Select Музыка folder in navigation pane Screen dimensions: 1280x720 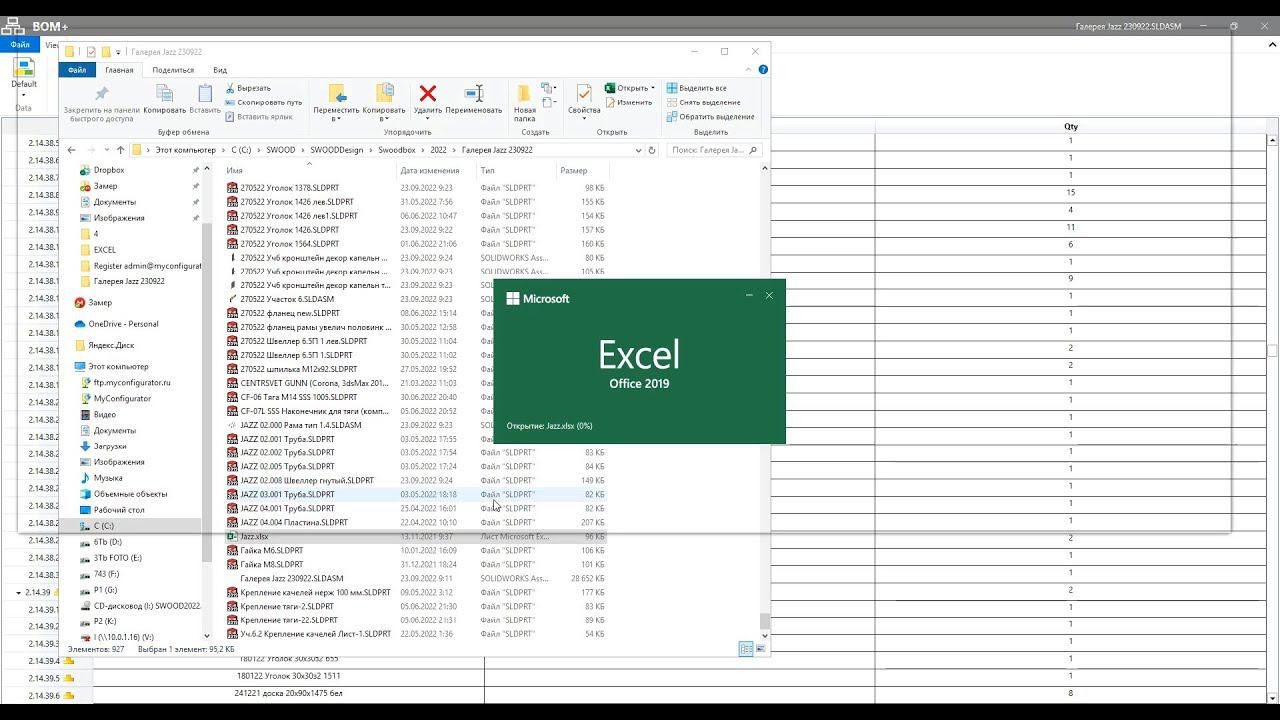point(100,478)
